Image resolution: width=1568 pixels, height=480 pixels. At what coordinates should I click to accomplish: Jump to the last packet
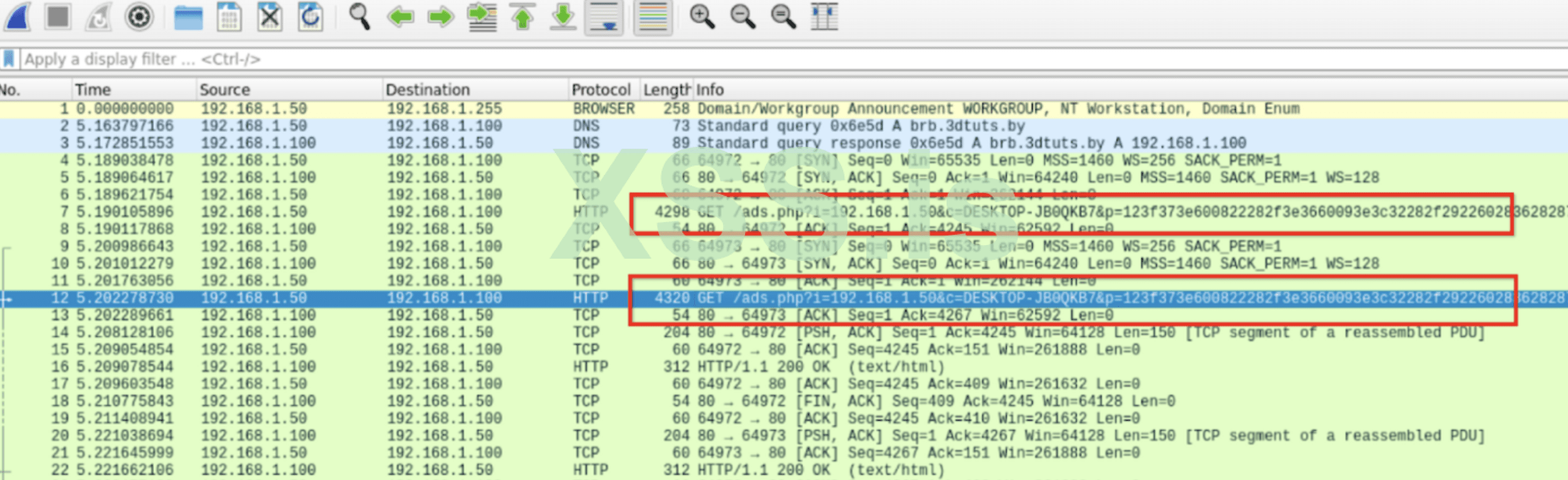pos(563,16)
